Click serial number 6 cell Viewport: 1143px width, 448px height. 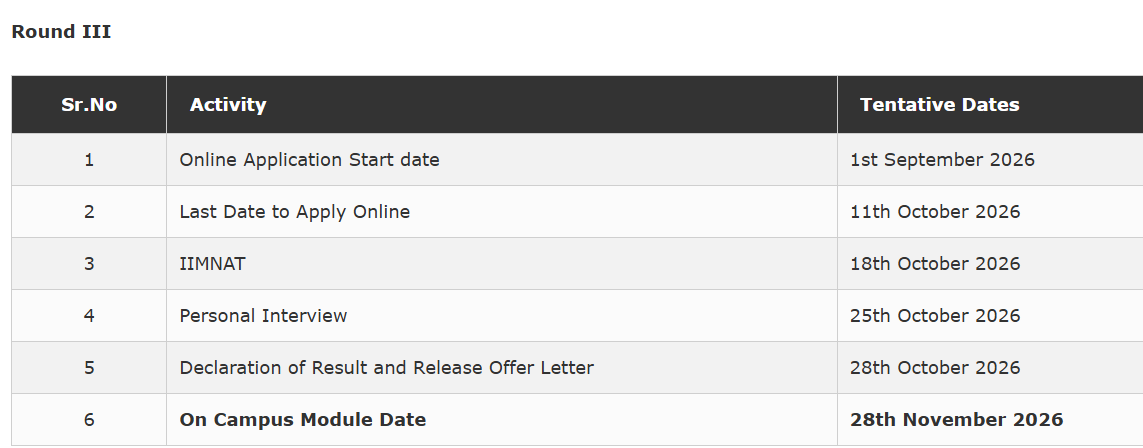(x=89, y=420)
